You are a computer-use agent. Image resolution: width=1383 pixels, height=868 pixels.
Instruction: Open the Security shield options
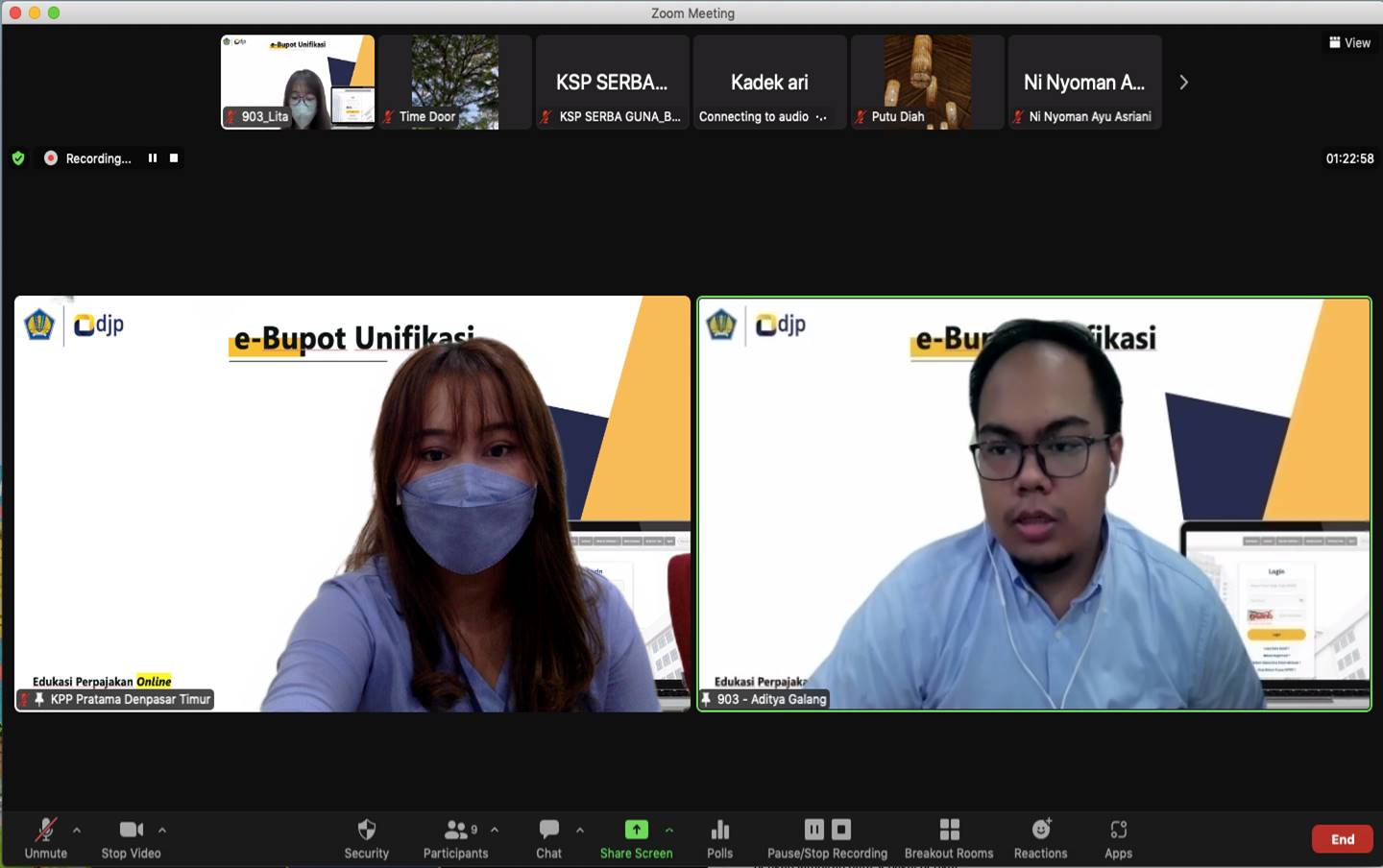[366, 837]
